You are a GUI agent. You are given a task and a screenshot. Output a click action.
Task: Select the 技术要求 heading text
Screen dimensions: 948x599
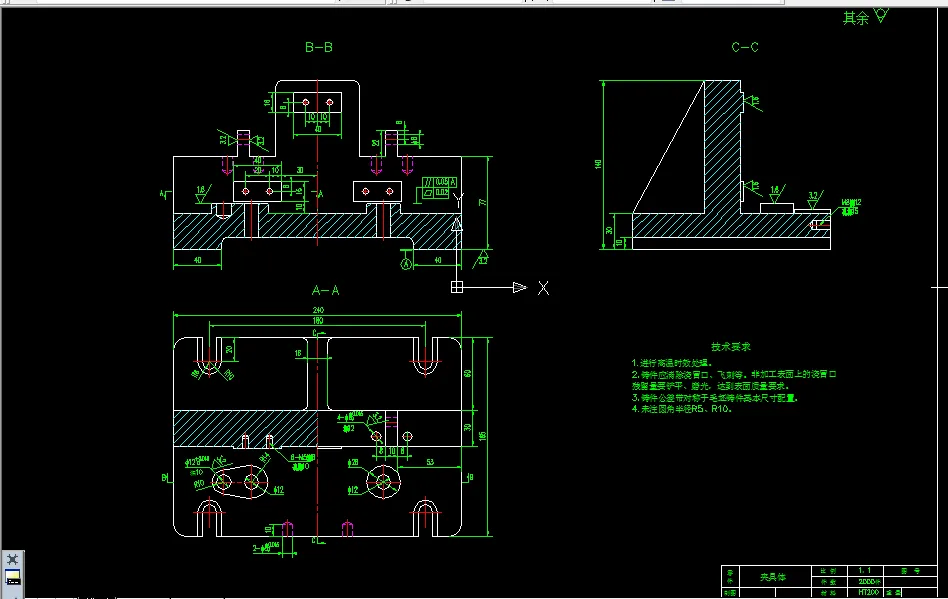coord(730,346)
